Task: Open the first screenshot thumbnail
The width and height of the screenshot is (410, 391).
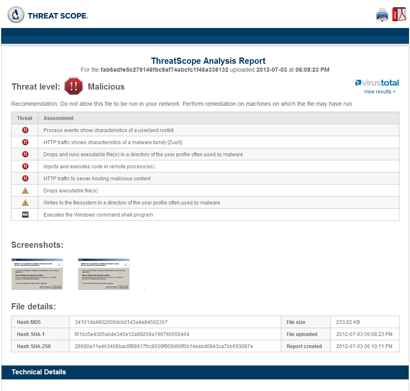Action: [37, 274]
